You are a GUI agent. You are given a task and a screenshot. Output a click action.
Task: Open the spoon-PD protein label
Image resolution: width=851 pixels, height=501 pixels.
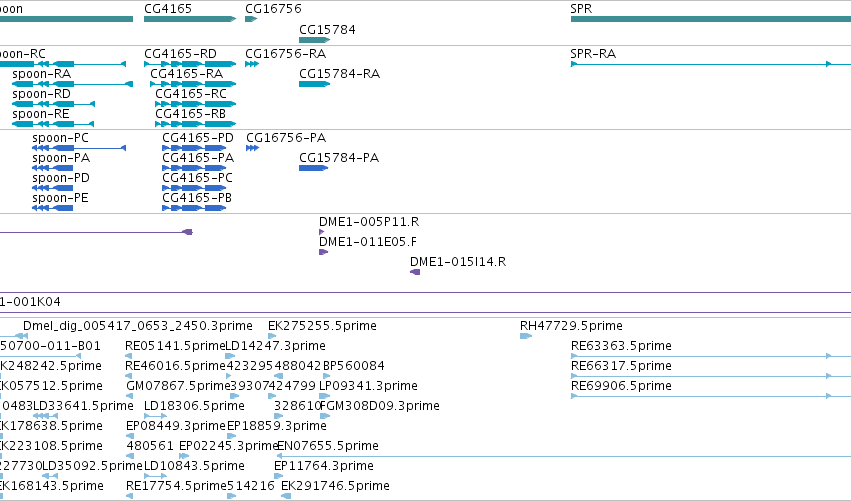tap(61, 178)
